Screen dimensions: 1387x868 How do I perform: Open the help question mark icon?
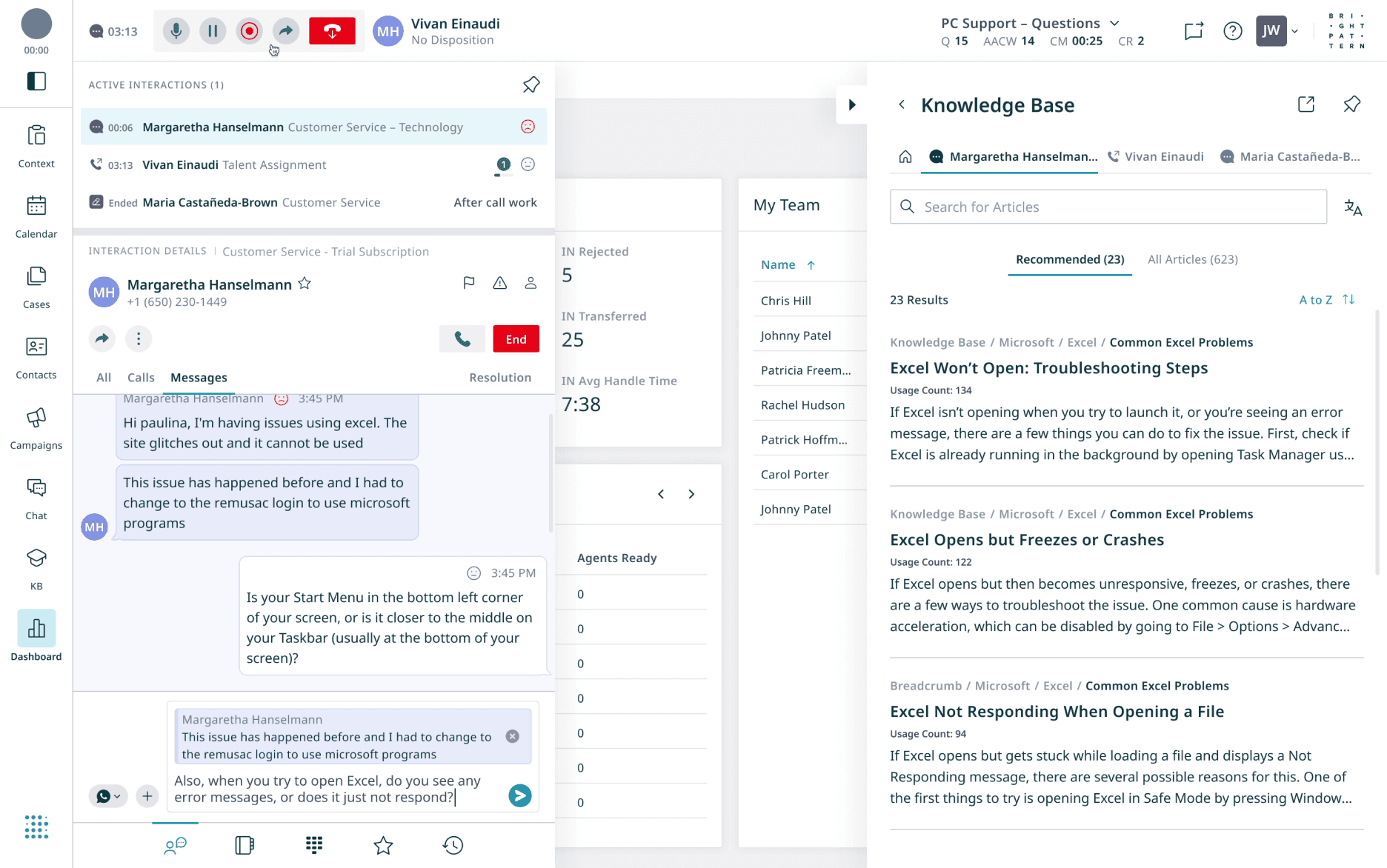[1233, 31]
